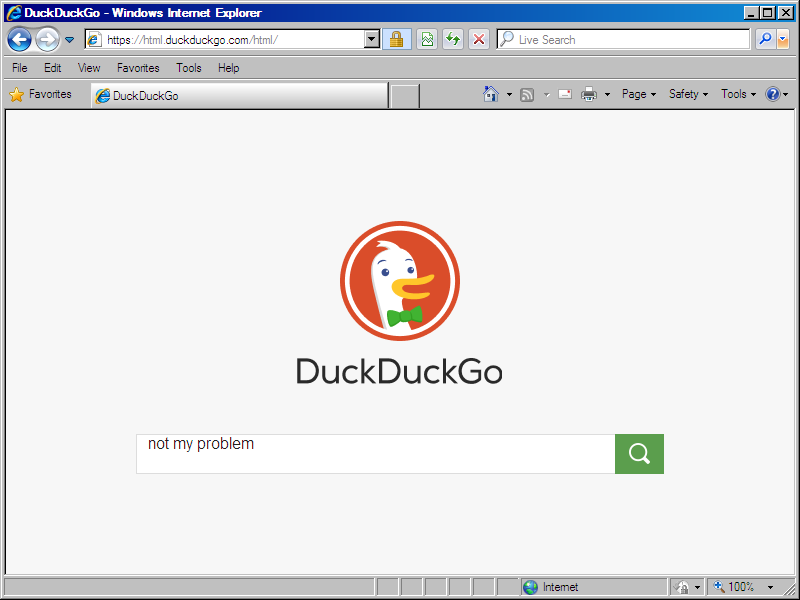The width and height of the screenshot is (800, 600).
Task: Click the Back navigation arrow
Action: coord(19,39)
